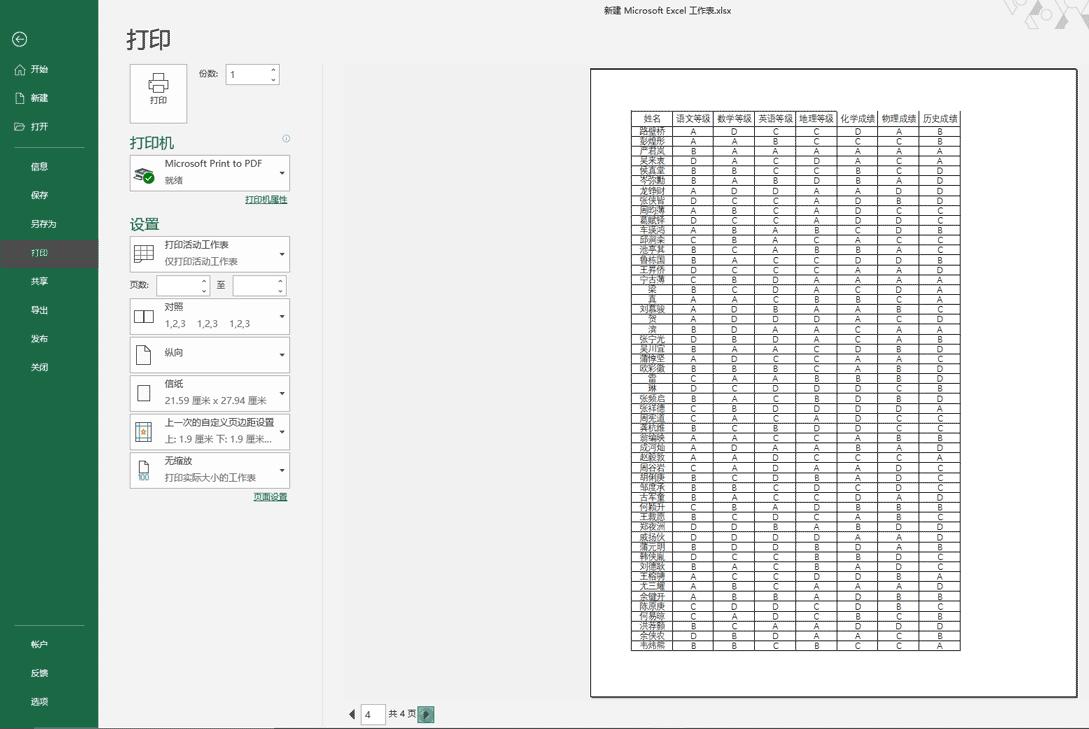1089x729 pixels.
Task: Click the large 打印 printer button
Action: click(158, 89)
